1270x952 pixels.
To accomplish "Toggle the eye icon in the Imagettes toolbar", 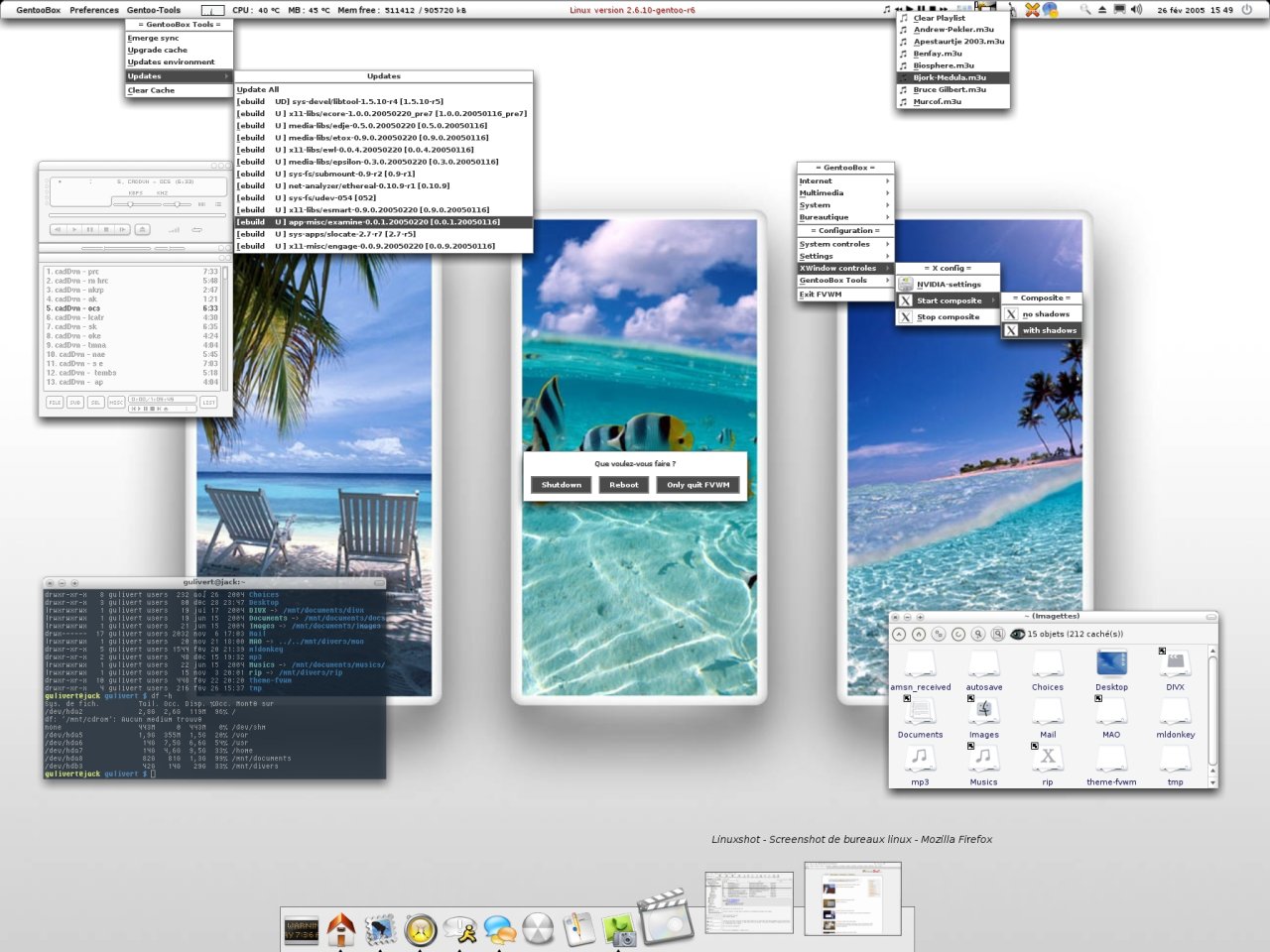I will 1017,634.
